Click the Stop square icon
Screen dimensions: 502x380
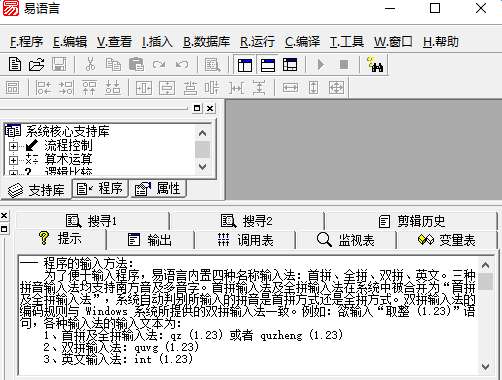click(x=344, y=64)
